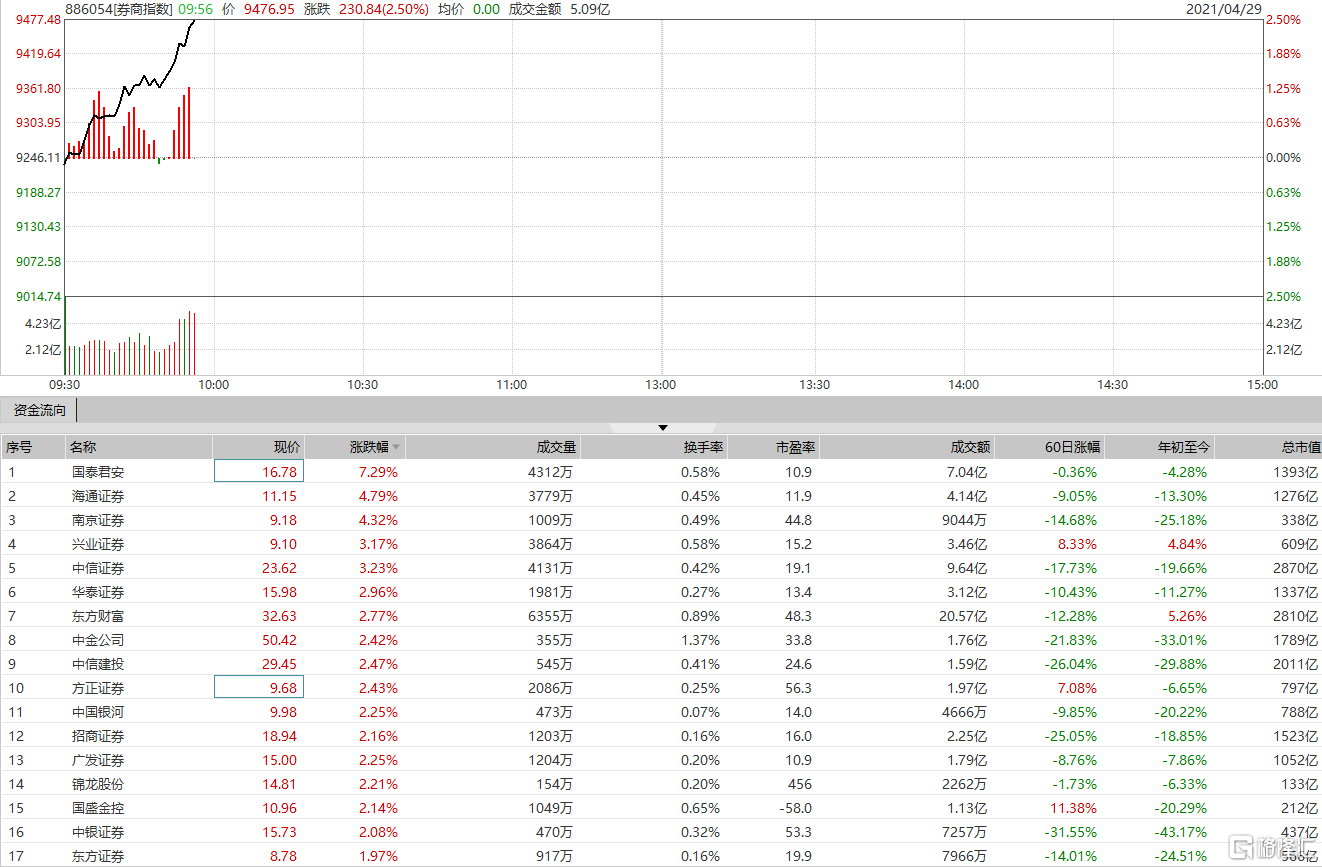Click the highlighted price cell 9.68
Viewport: 1322px width, 867px height.
pos(259,688)
